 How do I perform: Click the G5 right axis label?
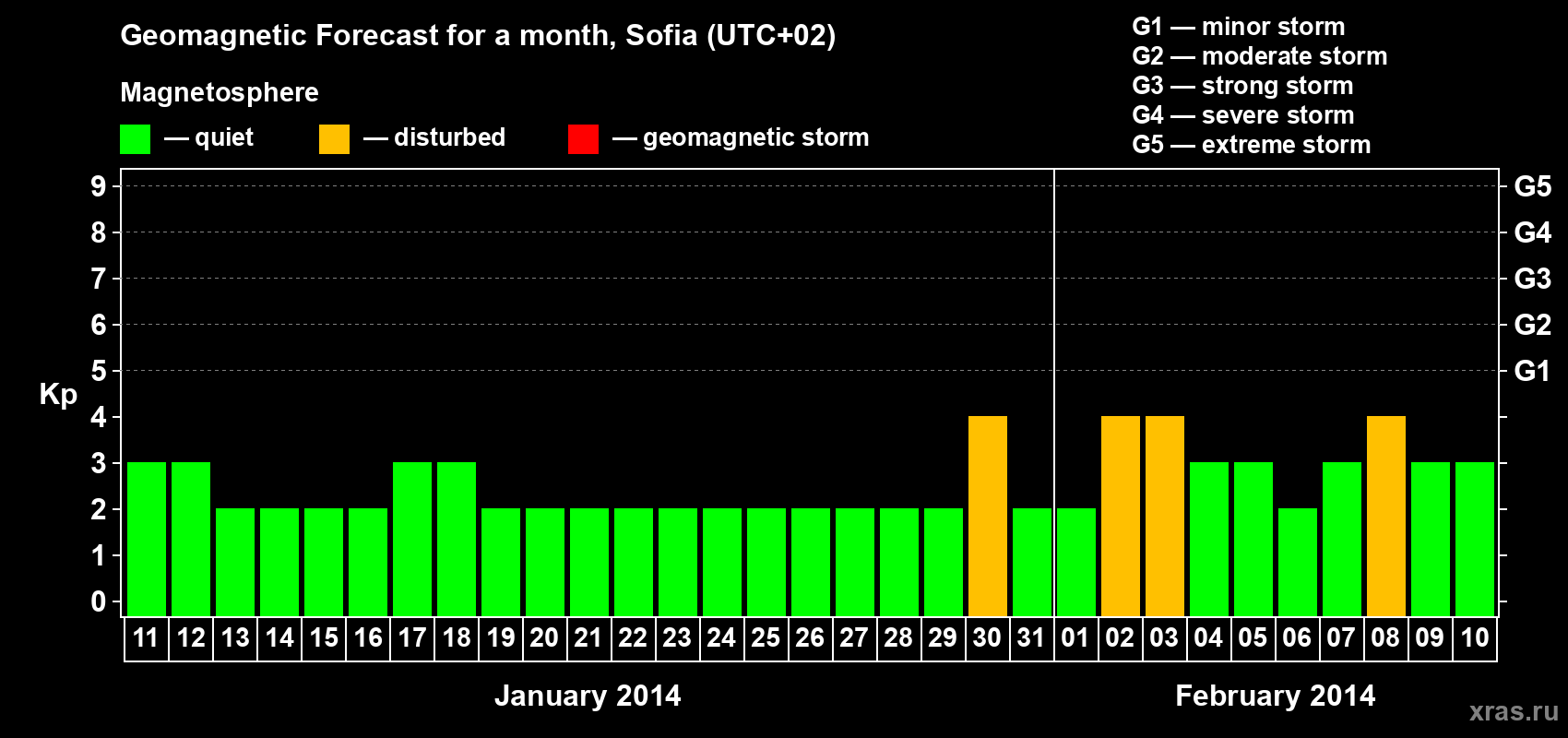[x=1533, y=186]
